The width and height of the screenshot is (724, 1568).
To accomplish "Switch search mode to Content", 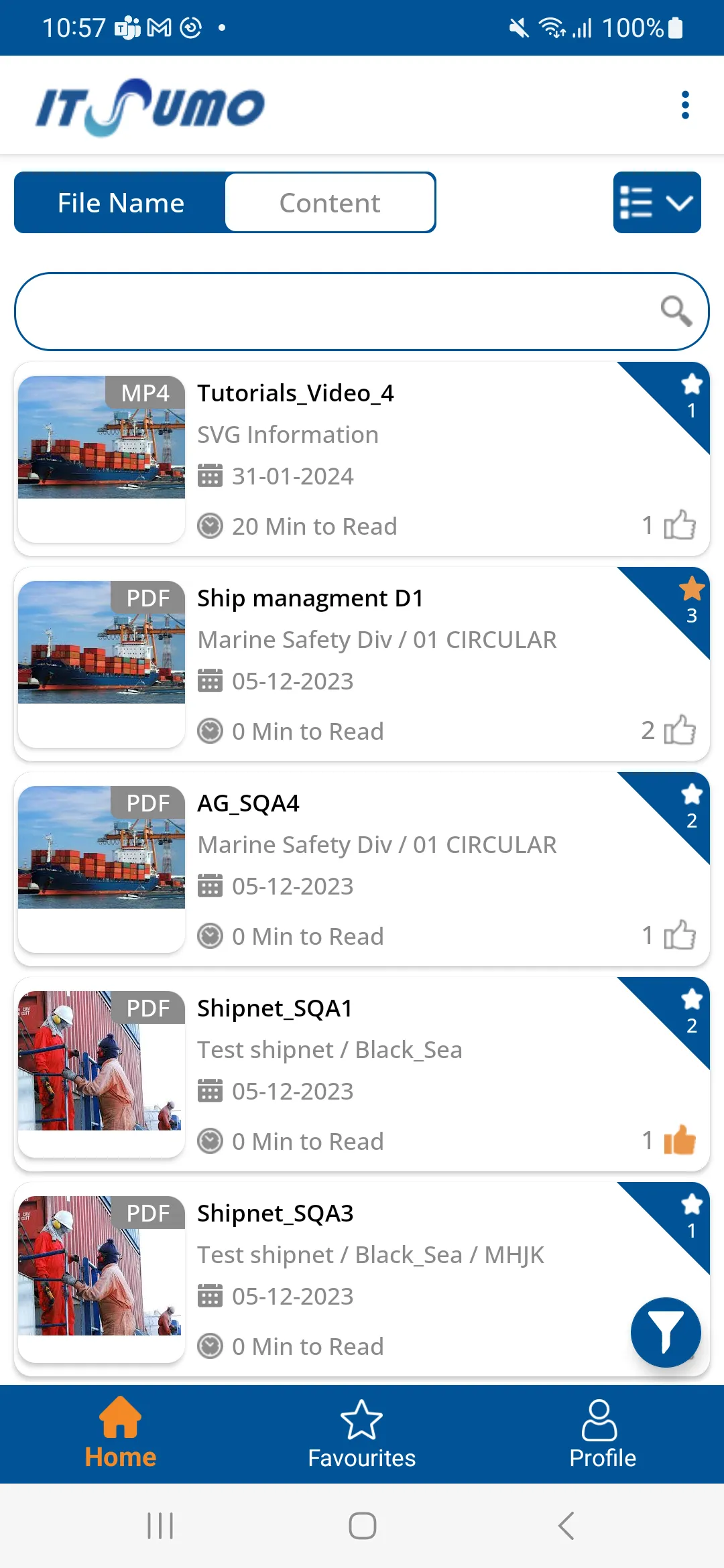I will (x=330, y=202).
